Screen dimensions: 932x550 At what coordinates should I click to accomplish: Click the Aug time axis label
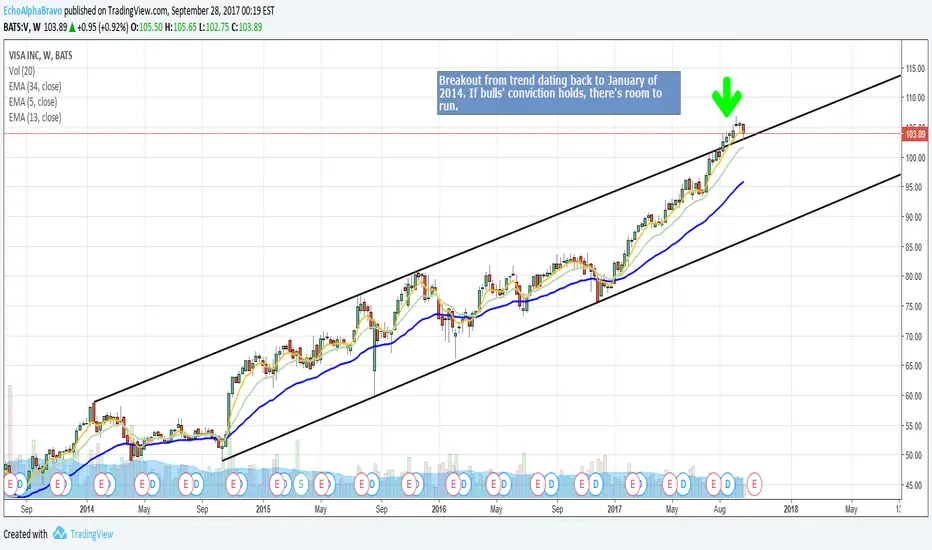[719, 509]
